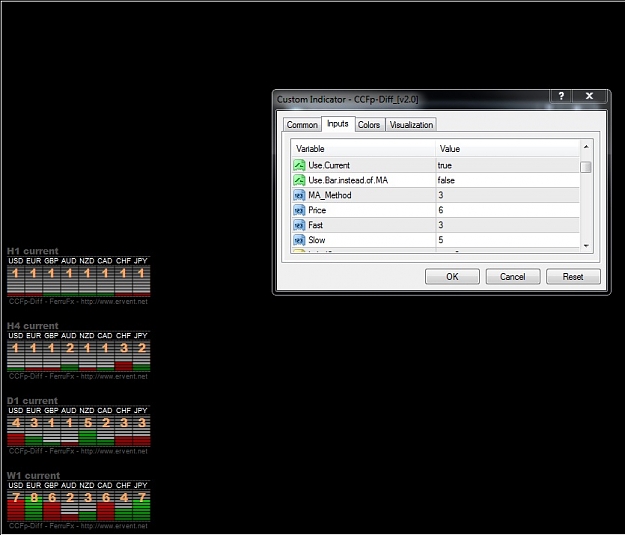Click the 'D1 current' panel title
This screenshot has height=535, width=625.
[x=32, y=401]
